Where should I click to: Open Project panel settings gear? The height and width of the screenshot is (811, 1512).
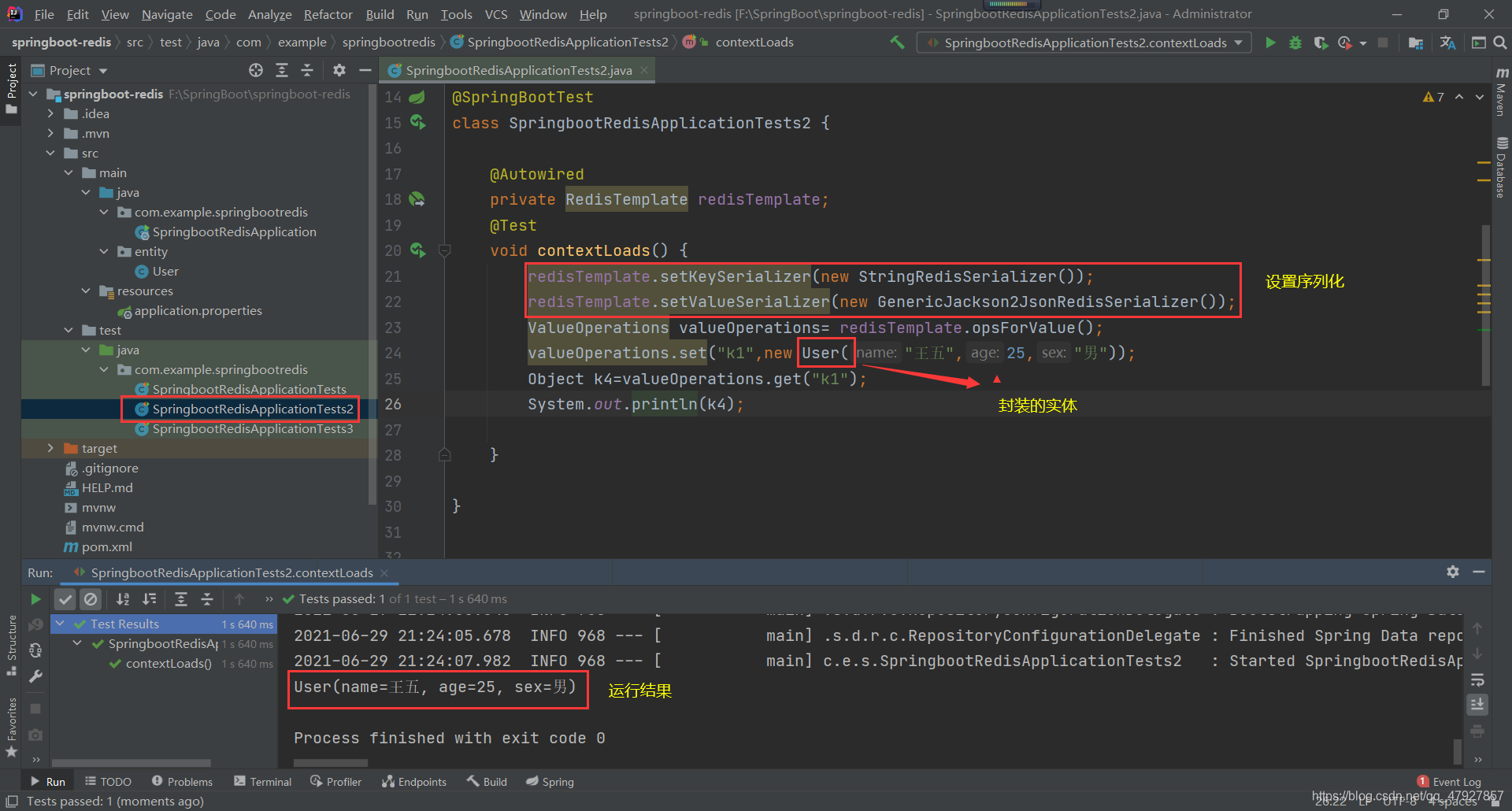339,71
